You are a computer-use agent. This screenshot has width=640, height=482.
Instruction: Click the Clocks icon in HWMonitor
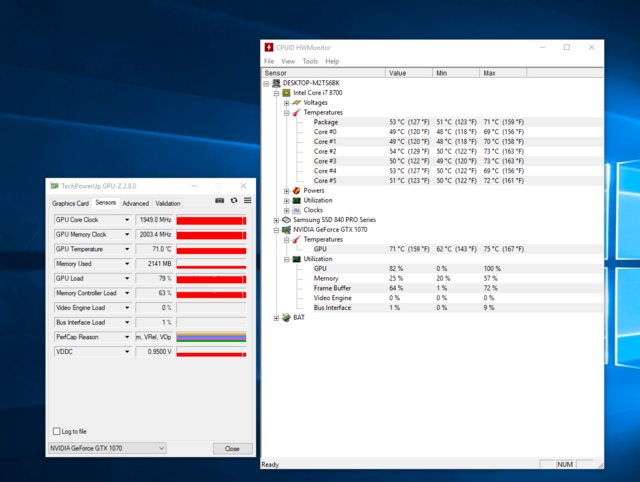pos(297,210)
